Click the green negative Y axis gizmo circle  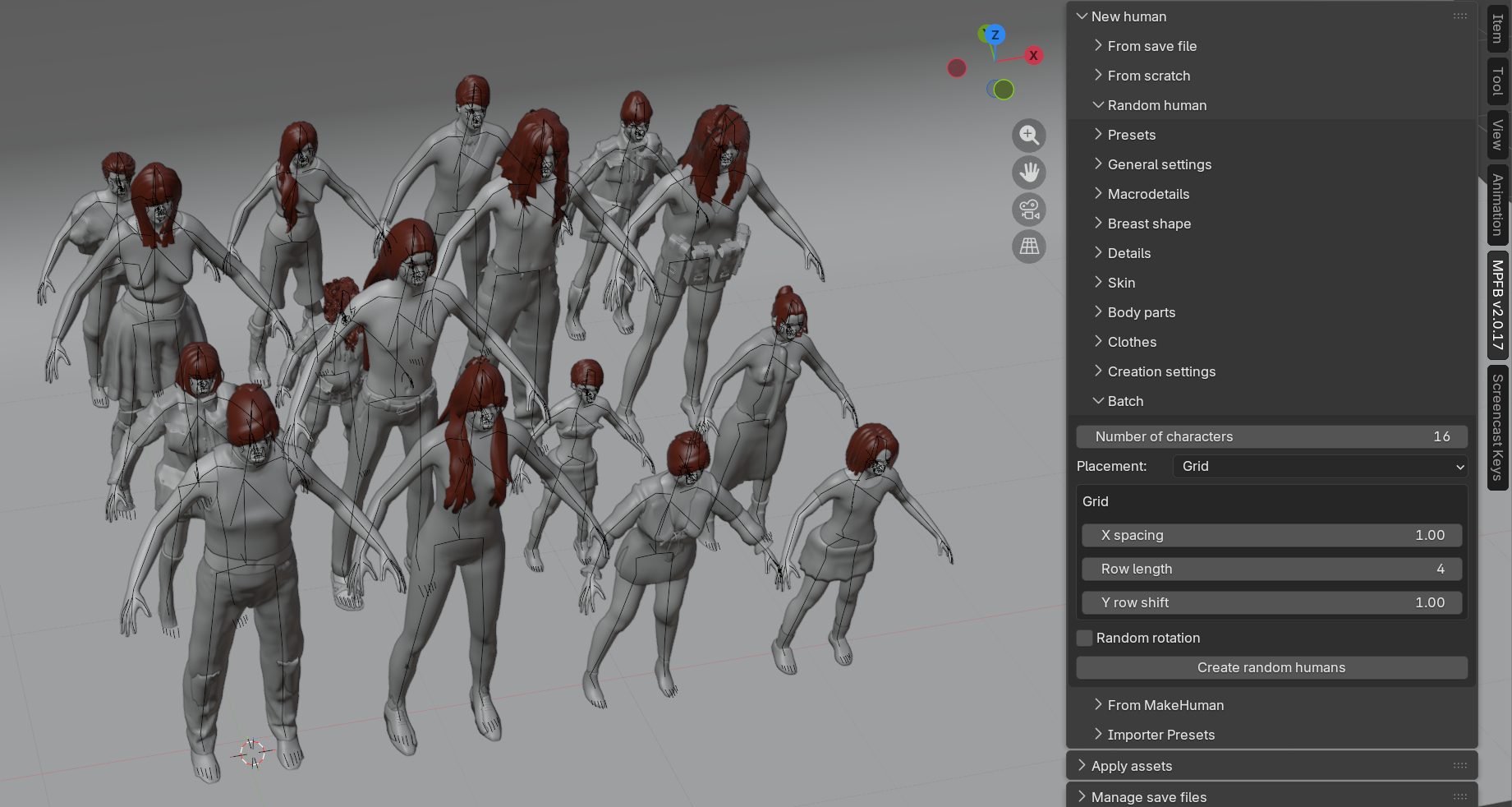tap(1004, 90)
